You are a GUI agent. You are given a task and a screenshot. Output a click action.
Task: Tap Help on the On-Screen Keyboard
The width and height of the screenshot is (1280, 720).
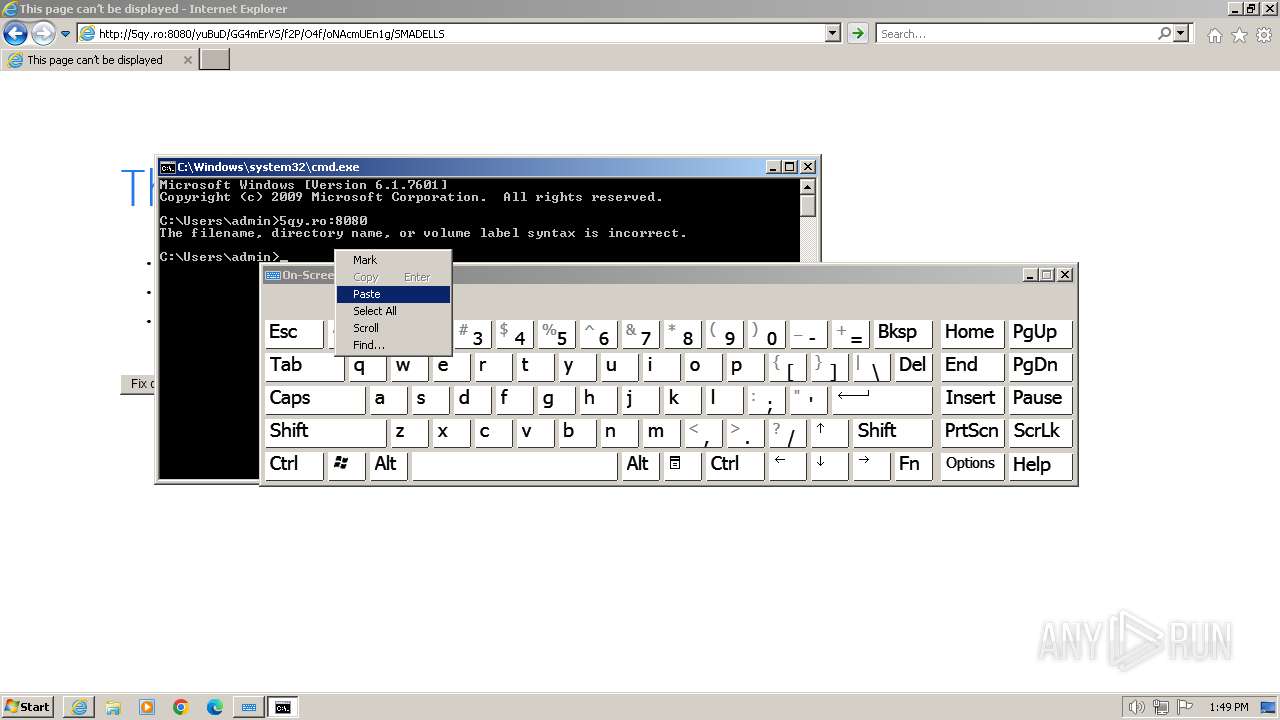coord(1040,465)
